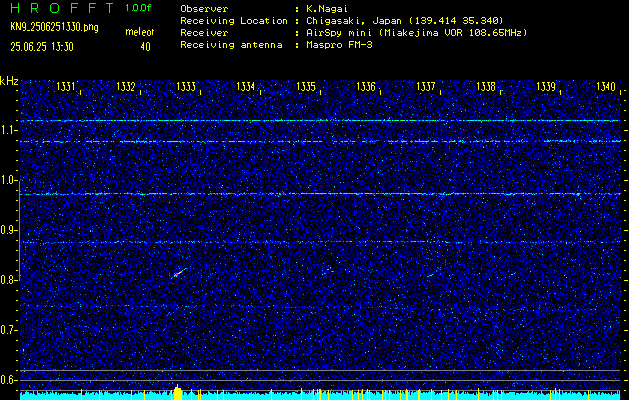Click the gray frequency range bar beside 0.9 kHz
629x400 pixels.
point(20,230)
